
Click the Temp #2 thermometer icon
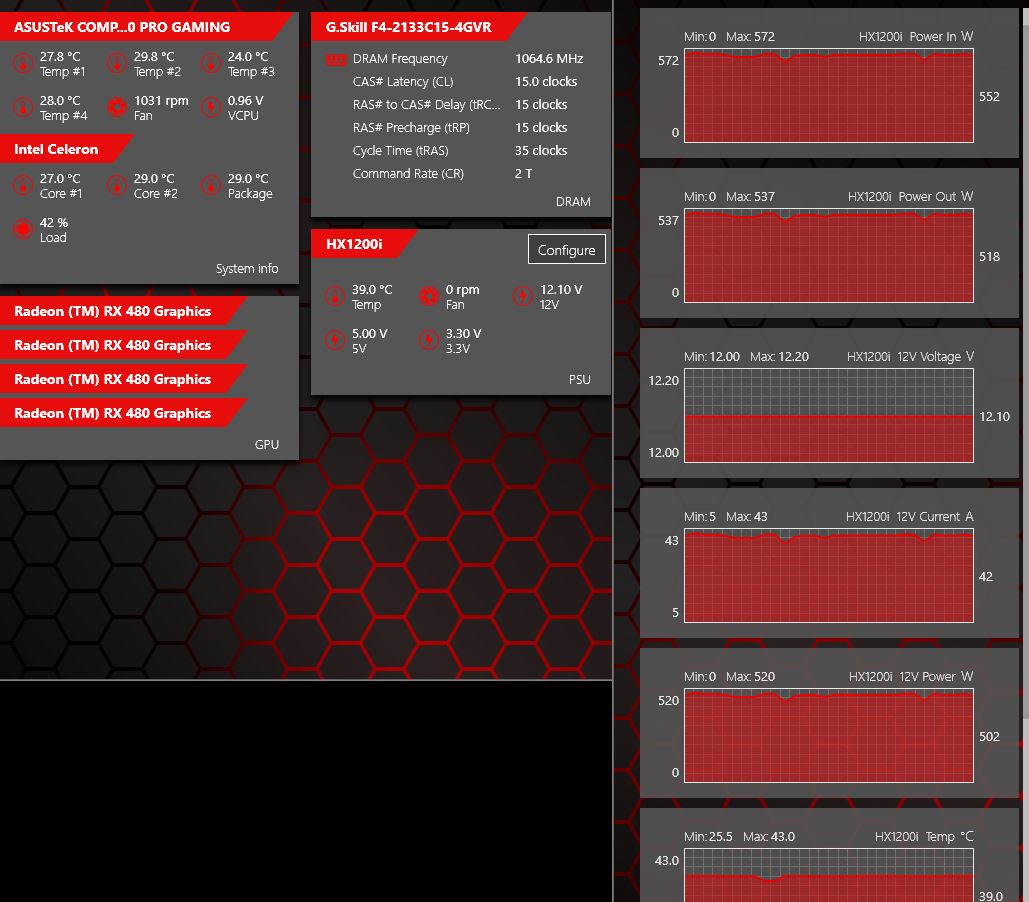[x=117, y=64]
